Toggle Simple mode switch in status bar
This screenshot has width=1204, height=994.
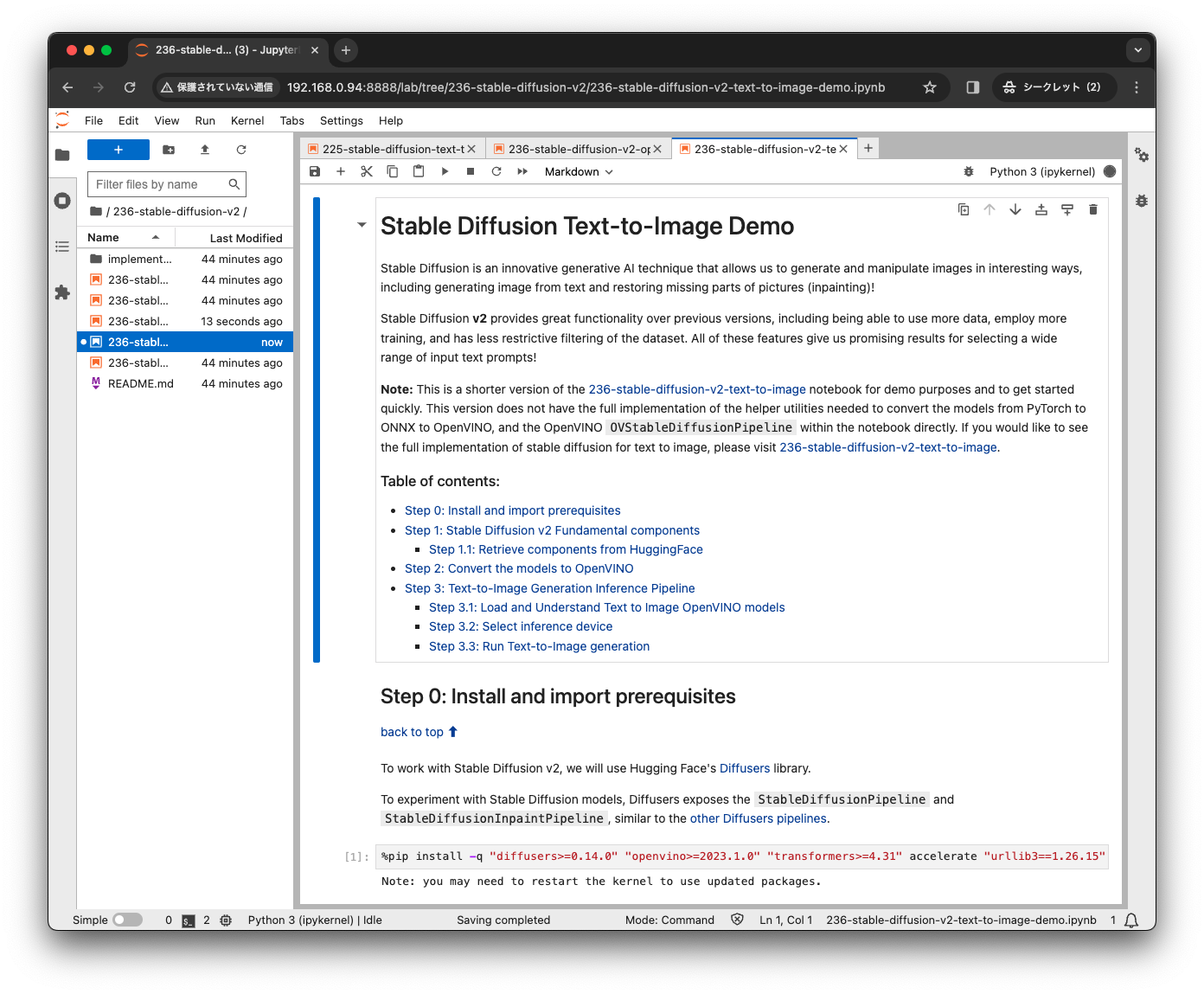pyautogui.click(x=127, y=920)
